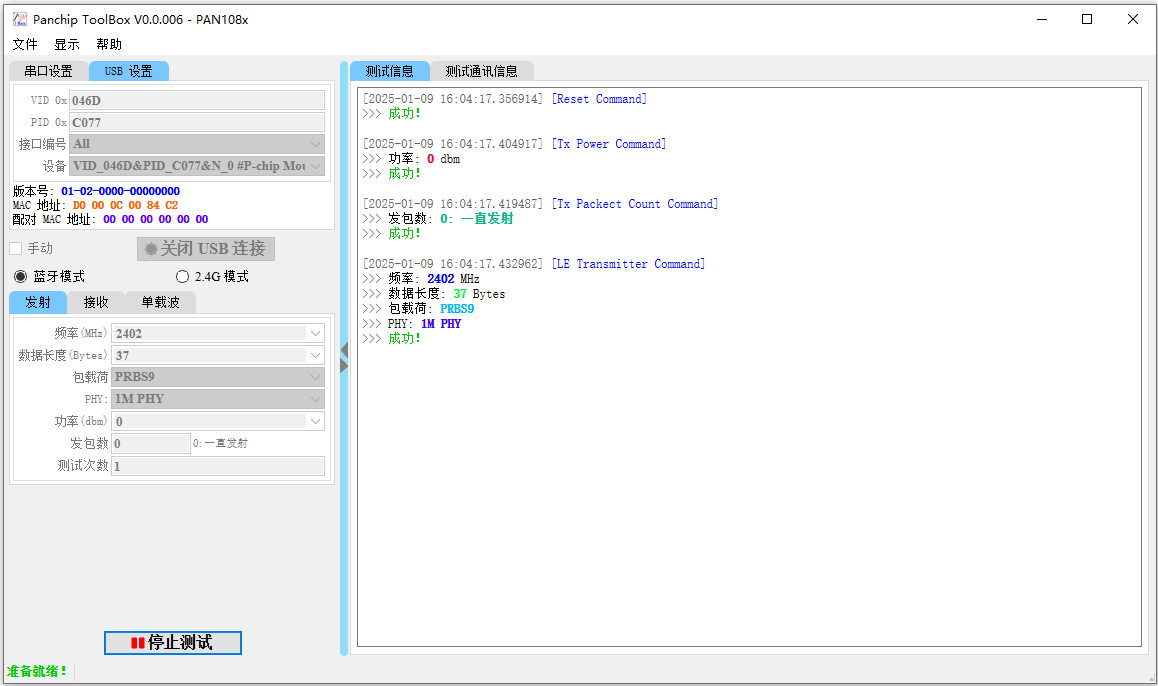
Task: Select the 测试通讯信息 tab
Action: (x=482, y=71)
